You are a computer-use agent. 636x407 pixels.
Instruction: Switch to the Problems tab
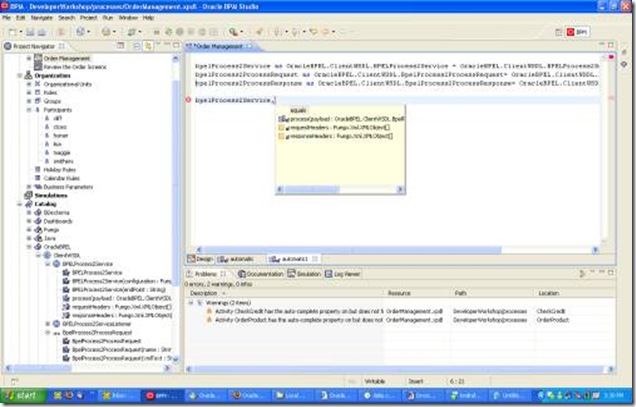pos(206,274)
